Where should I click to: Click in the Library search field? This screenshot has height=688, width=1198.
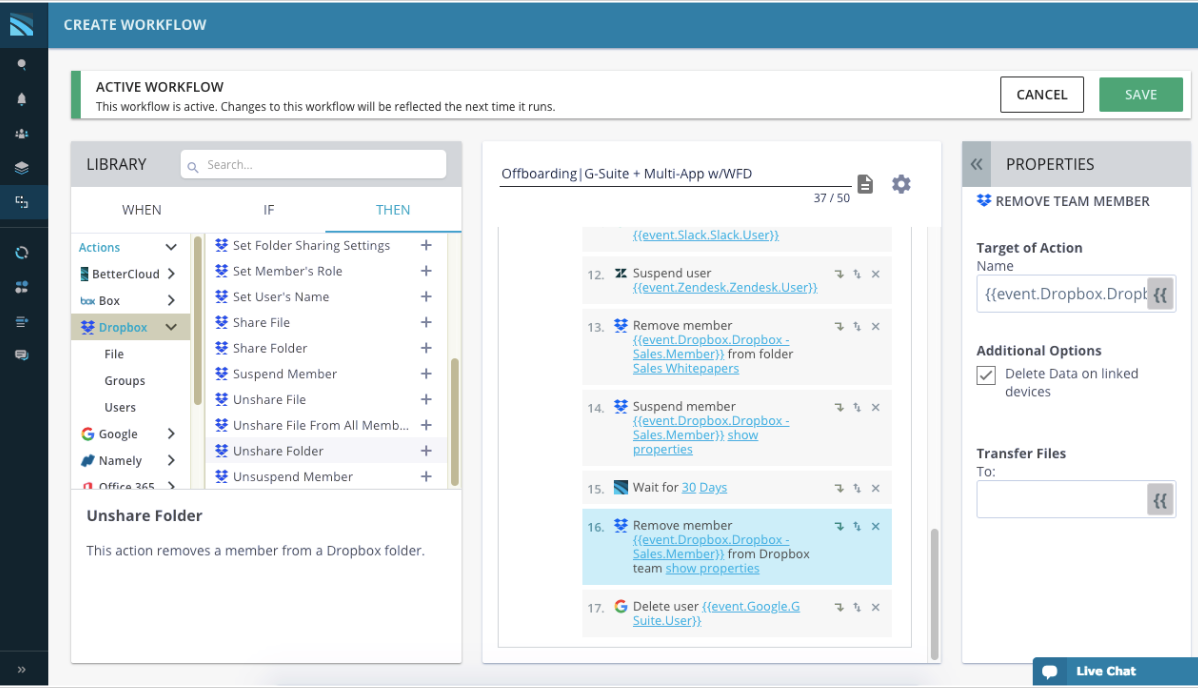click(x=313, y=164)
